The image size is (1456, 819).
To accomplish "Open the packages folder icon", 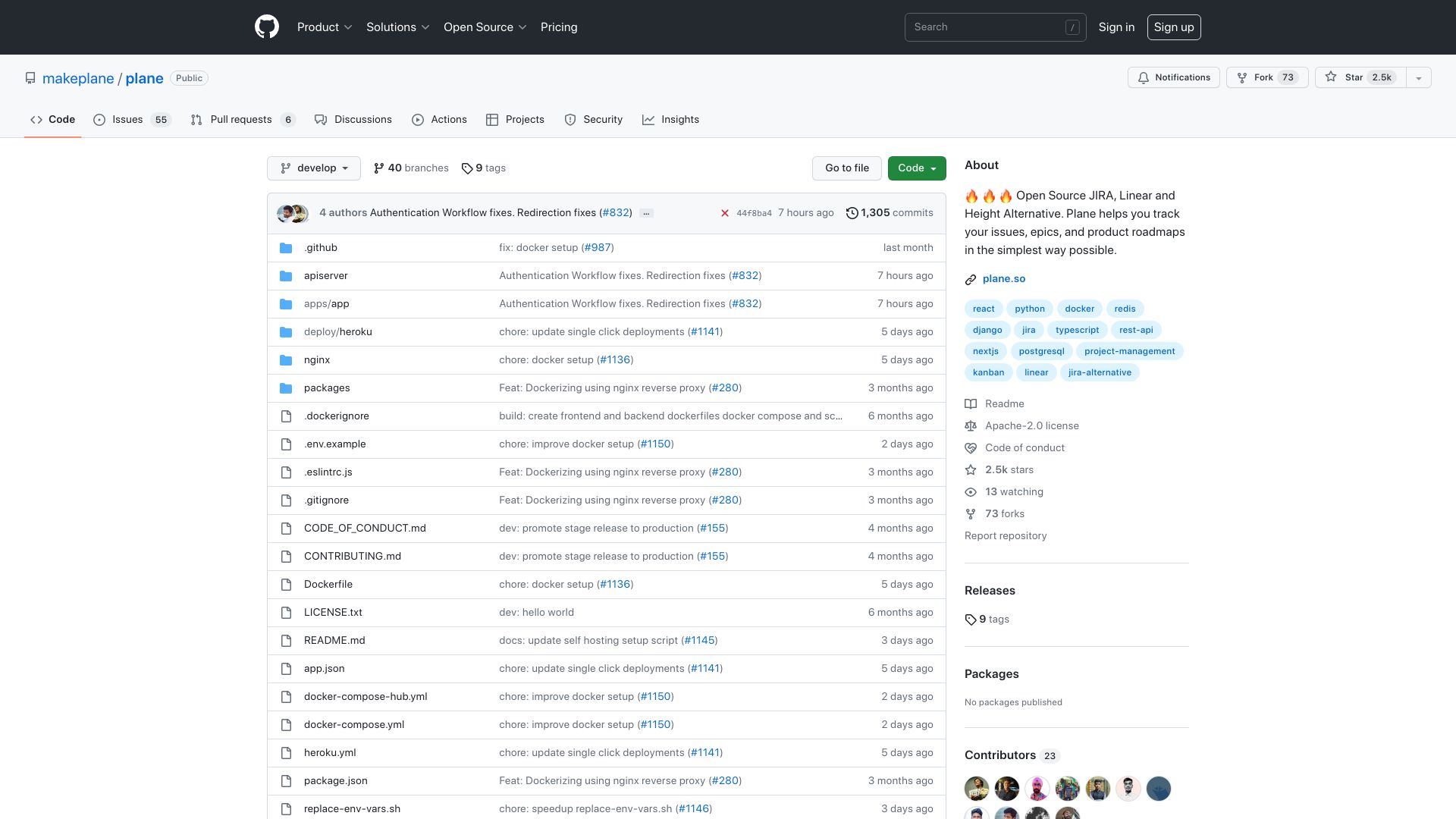I will click(x=286, y=388).
